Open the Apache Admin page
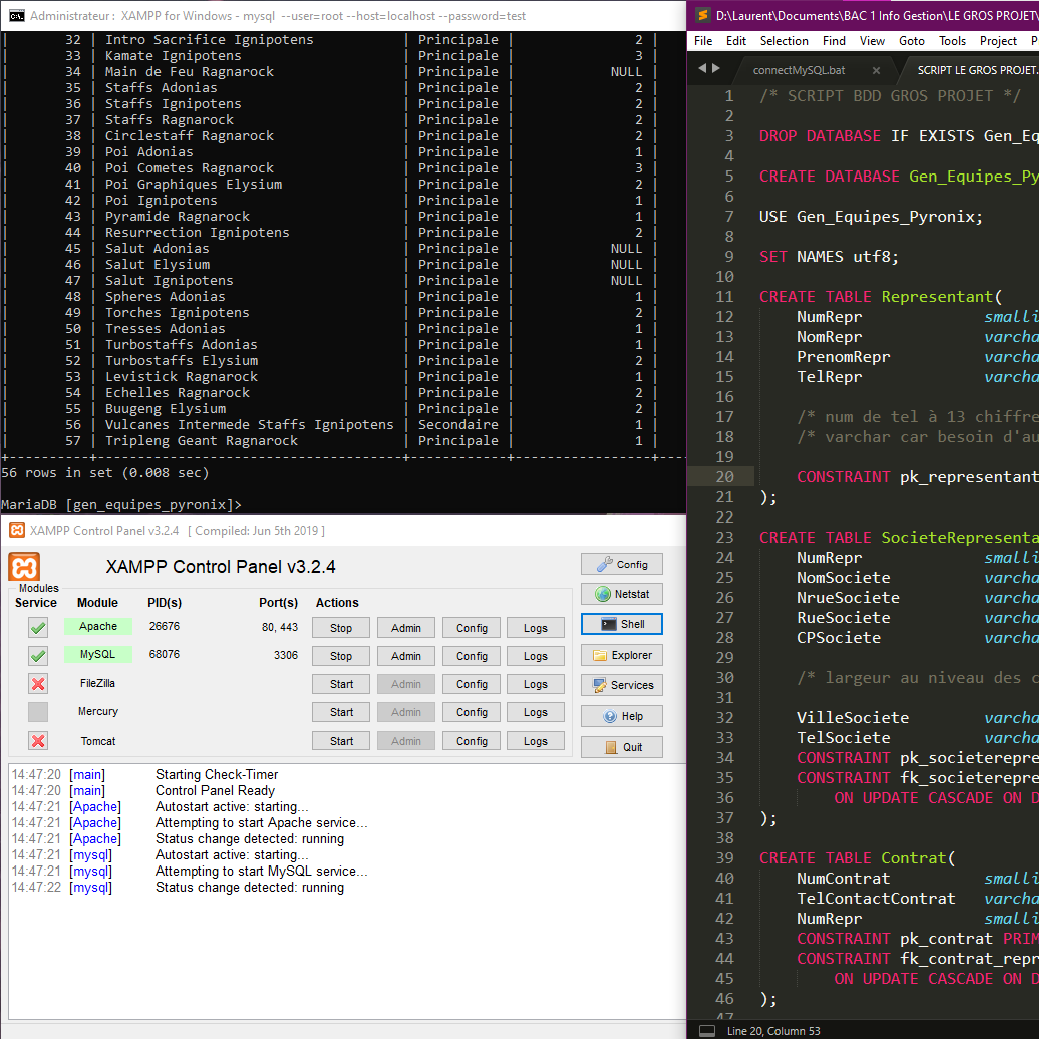 pos(405,628)
